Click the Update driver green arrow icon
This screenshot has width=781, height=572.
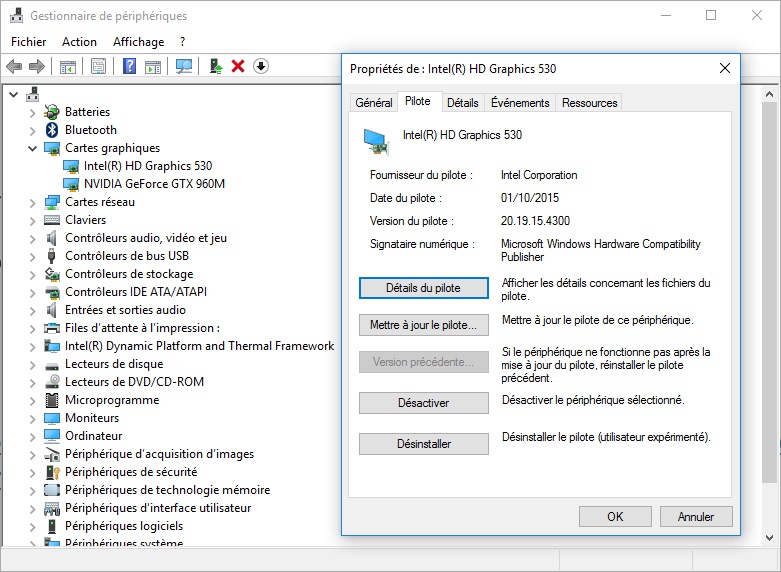tap(216, 66)
